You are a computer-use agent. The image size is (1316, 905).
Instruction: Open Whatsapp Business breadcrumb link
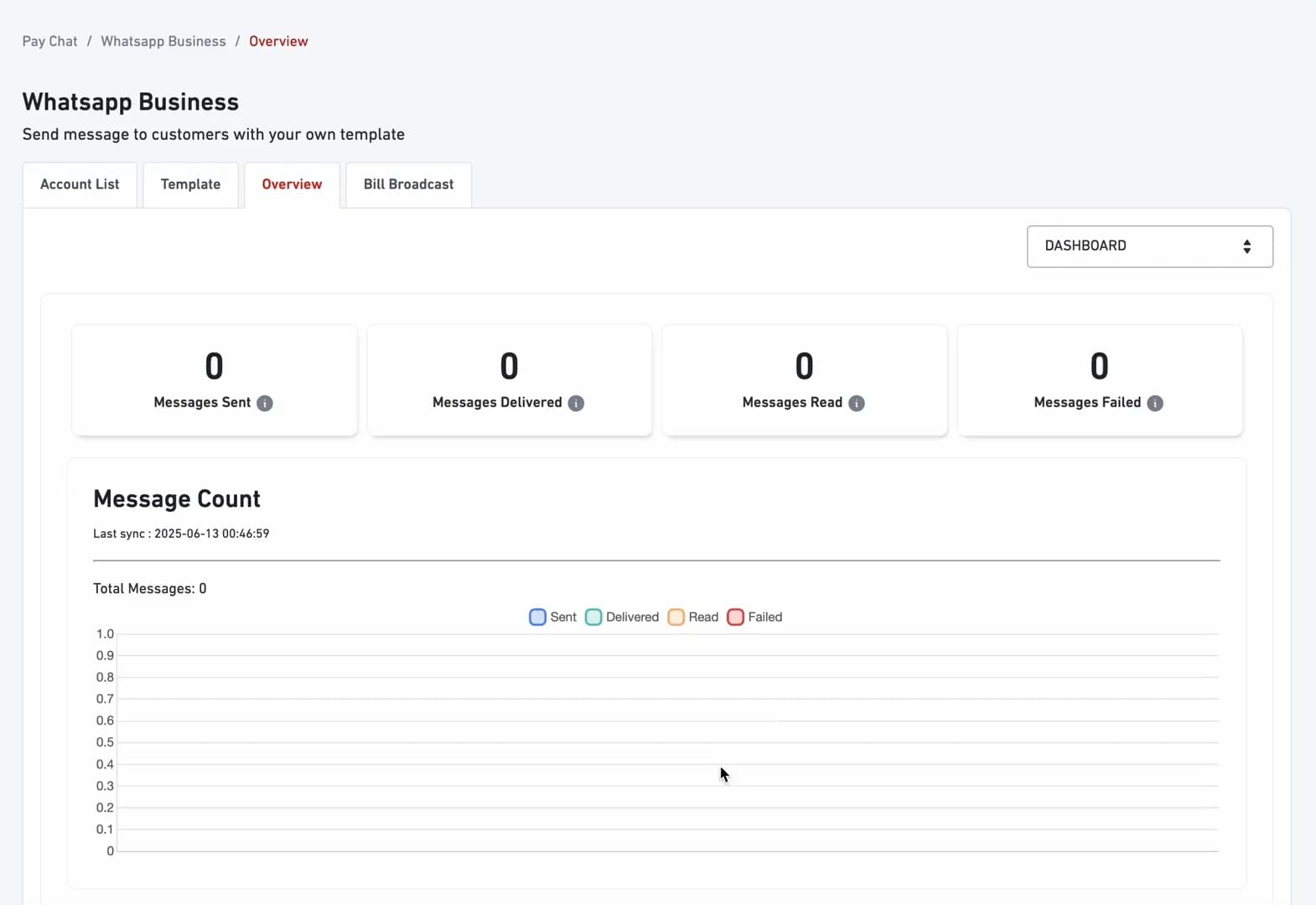[163, 41]
